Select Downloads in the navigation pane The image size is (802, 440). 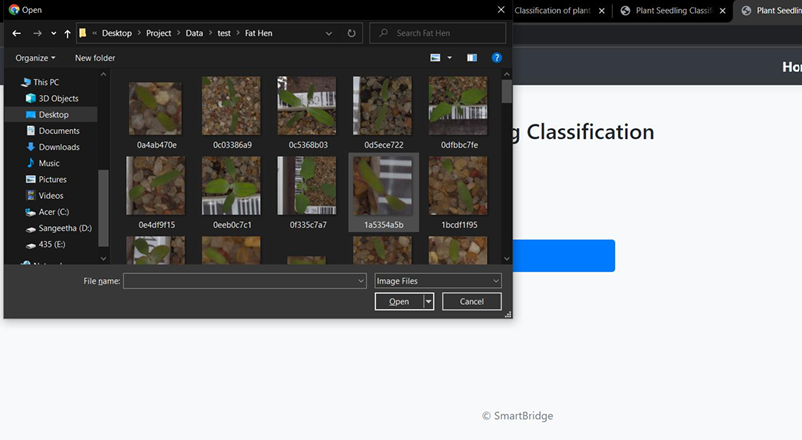[58, 147]
